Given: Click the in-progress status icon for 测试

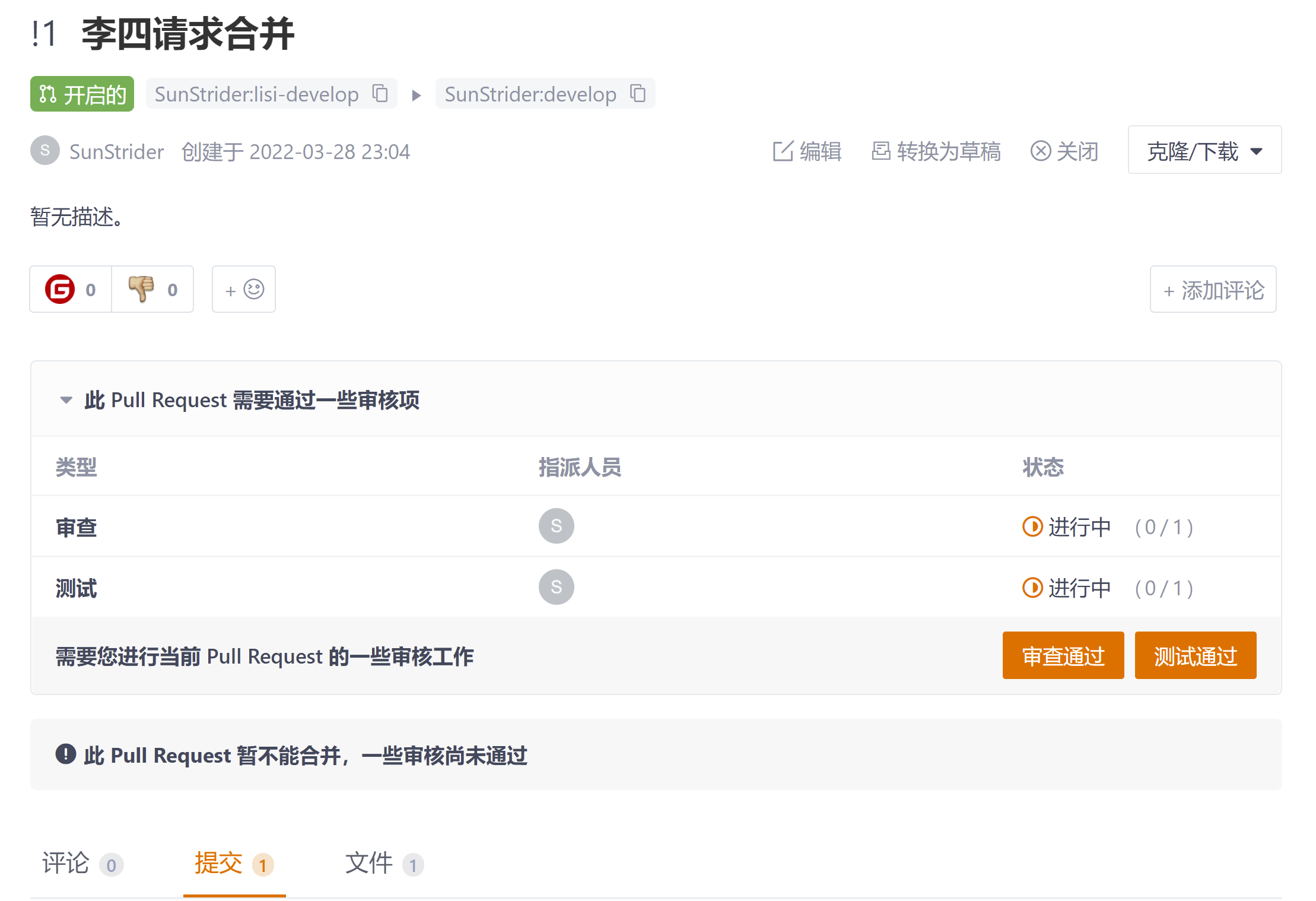Looking at the screenshot, I should (1032, 588).
